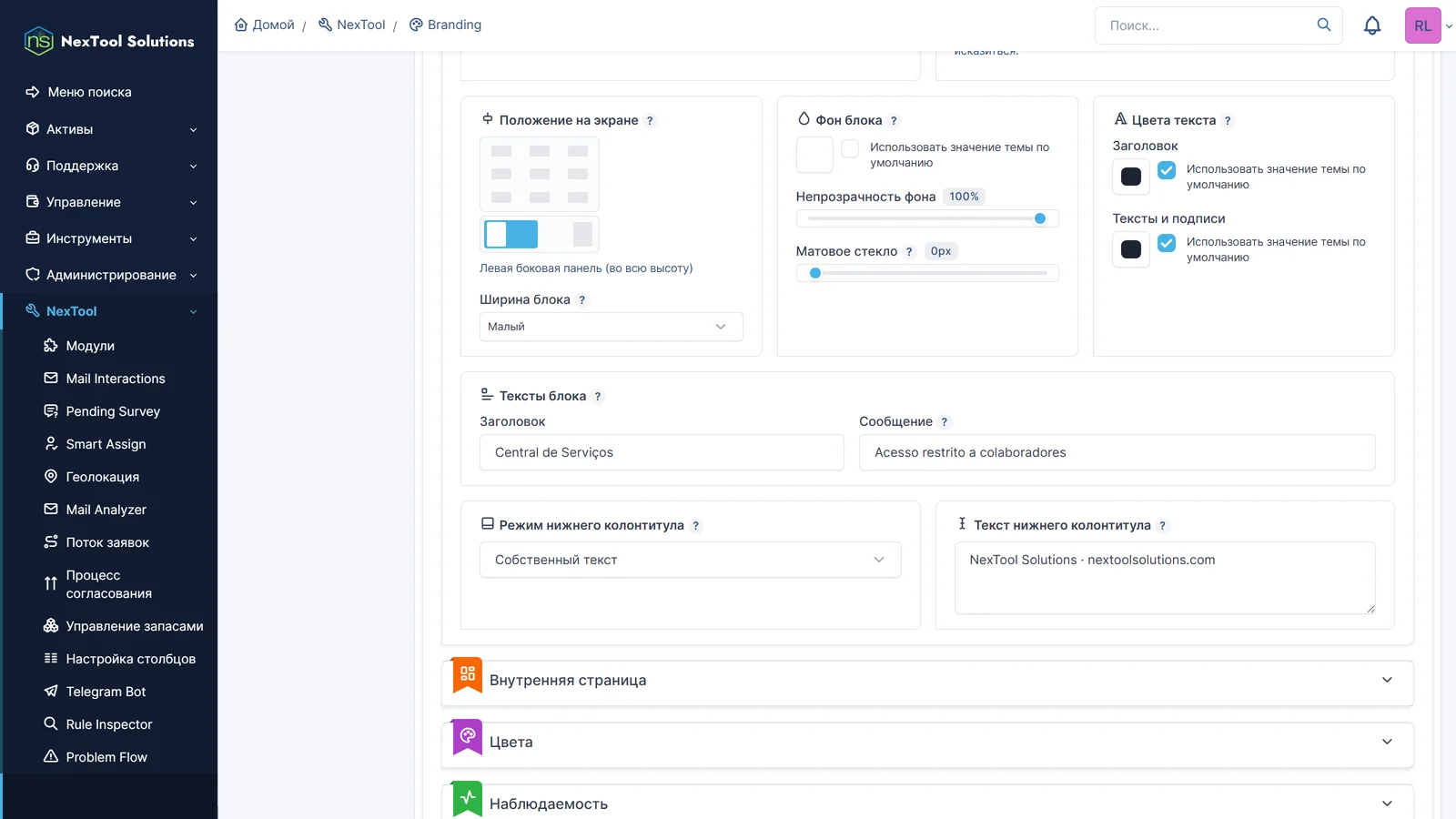Expand the Администрирование menu

pyautogui.click(x=109, y=275)
